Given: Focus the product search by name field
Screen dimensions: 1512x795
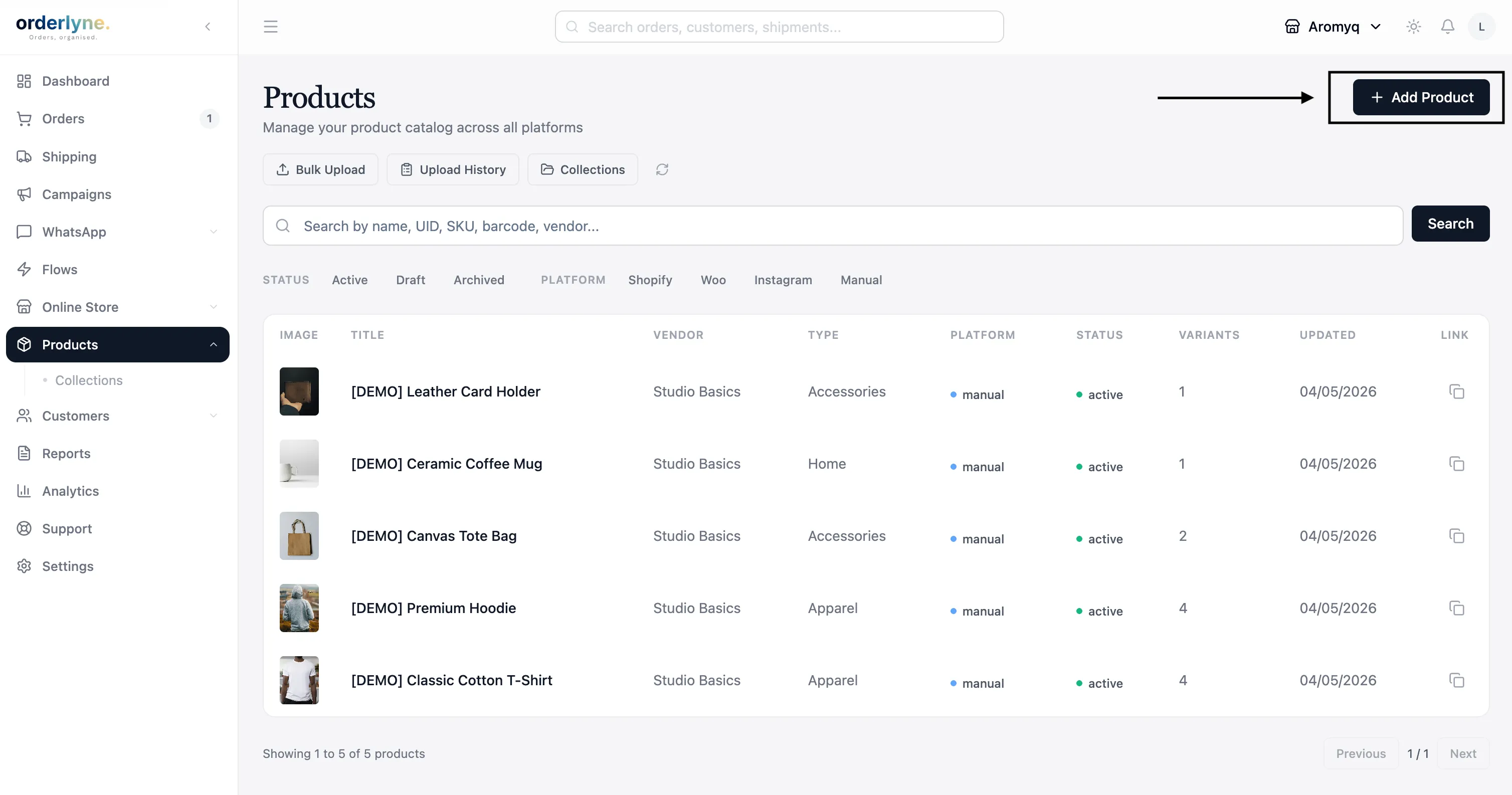Looking at the screenshot, I should point(832,225).
